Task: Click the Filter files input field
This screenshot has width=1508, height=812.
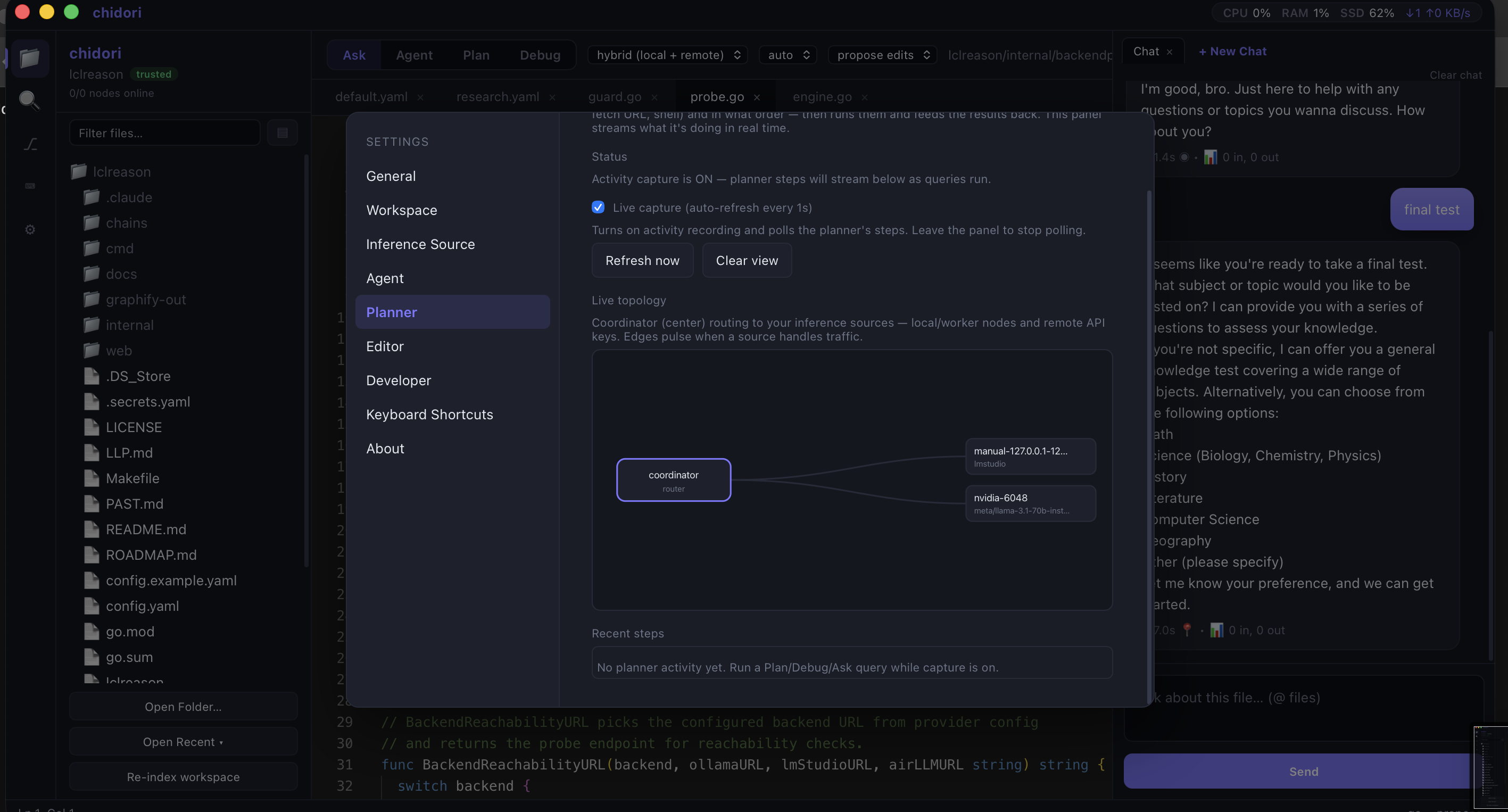Action: pyautogui.click(x=164, y=133)
